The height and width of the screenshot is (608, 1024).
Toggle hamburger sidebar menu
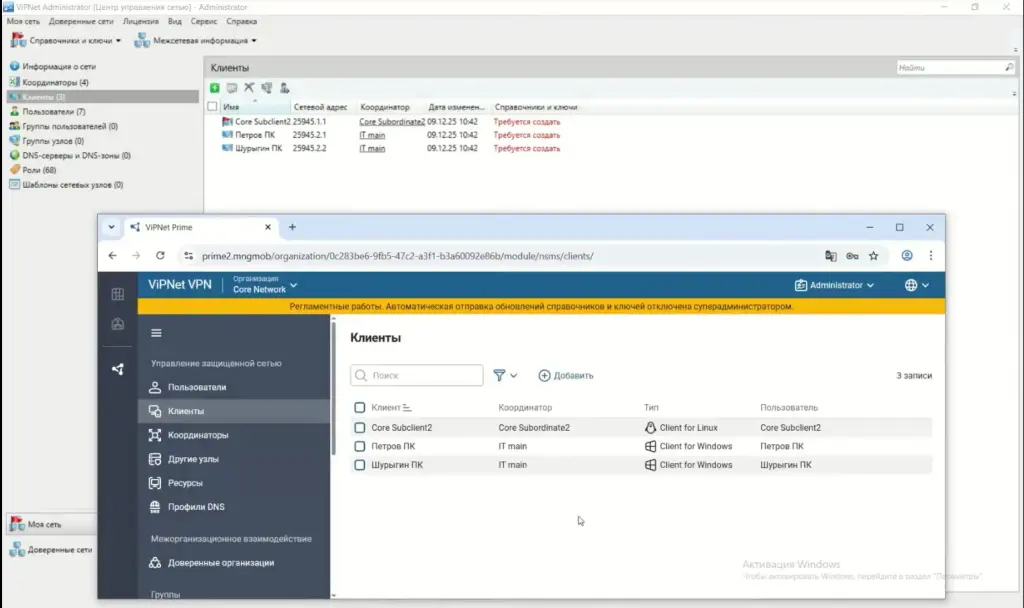pyautogui.click(x=156, y=333)
